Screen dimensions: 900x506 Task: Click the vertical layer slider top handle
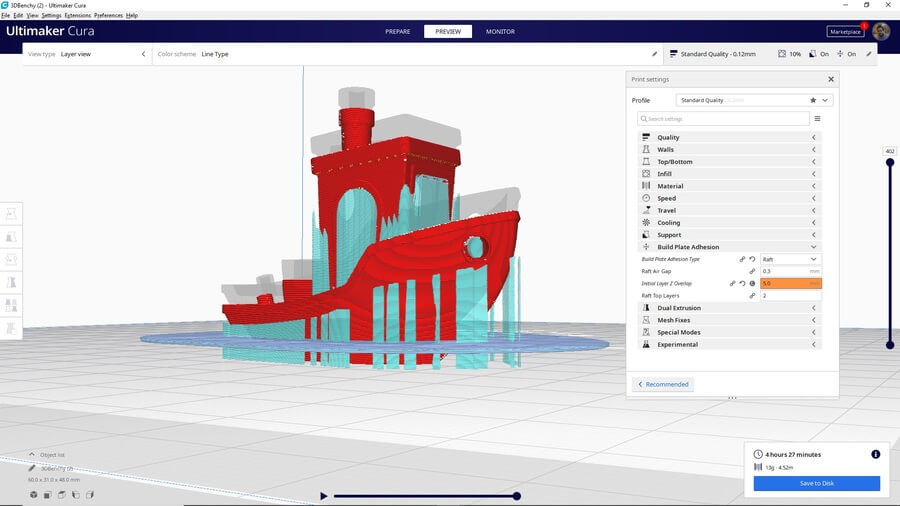point(890,162)
